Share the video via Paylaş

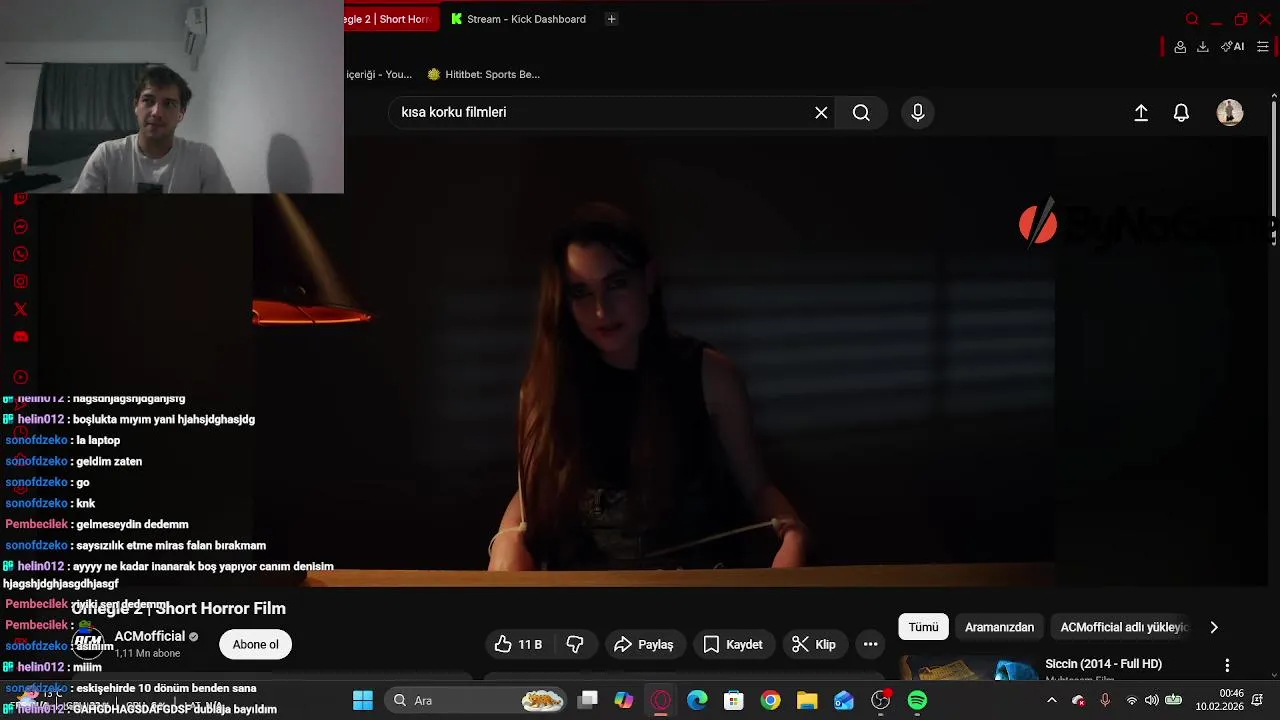tap(644, 645)
